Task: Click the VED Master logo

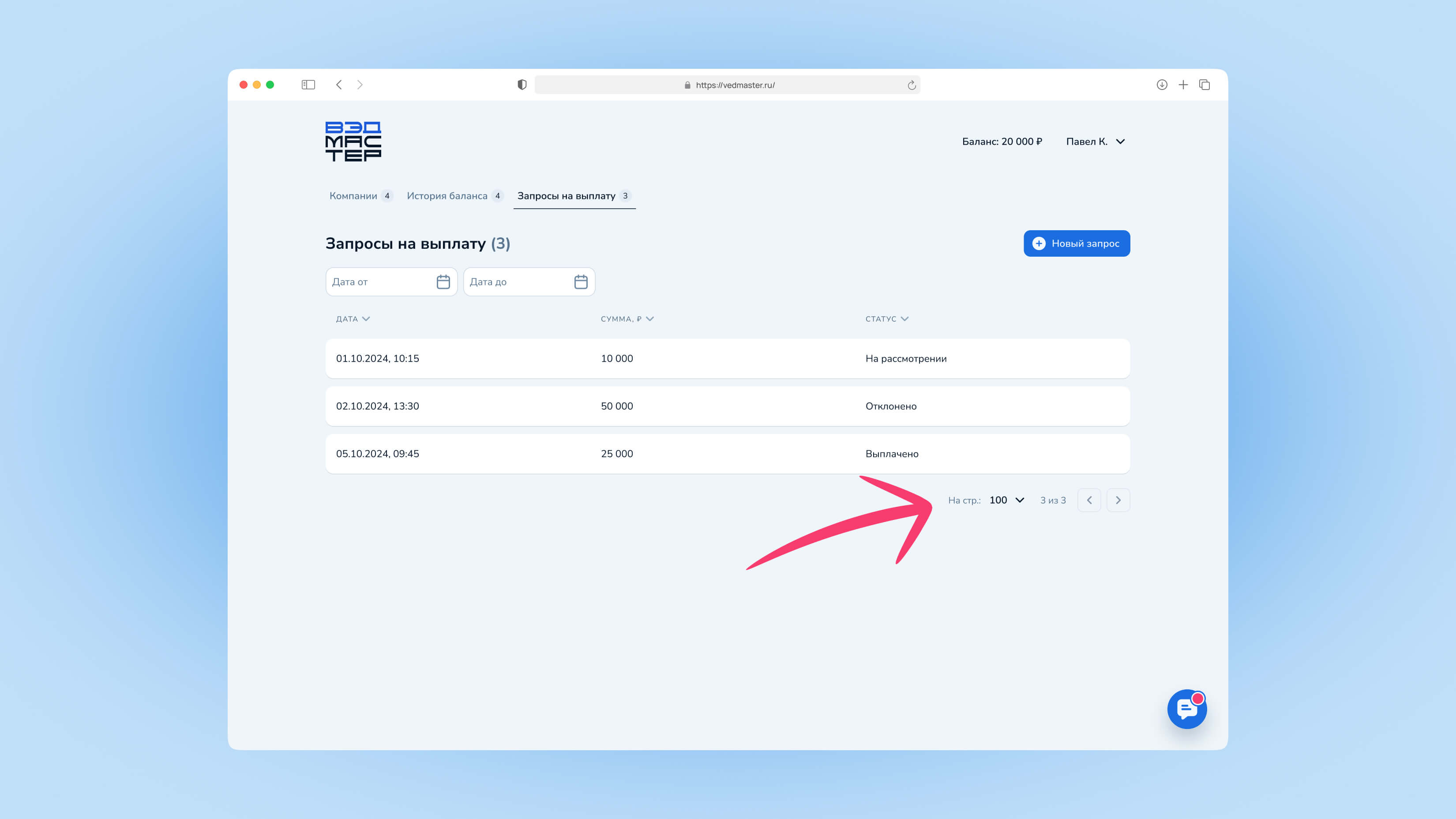Action: pyautogui.click(x=353, y=141)
